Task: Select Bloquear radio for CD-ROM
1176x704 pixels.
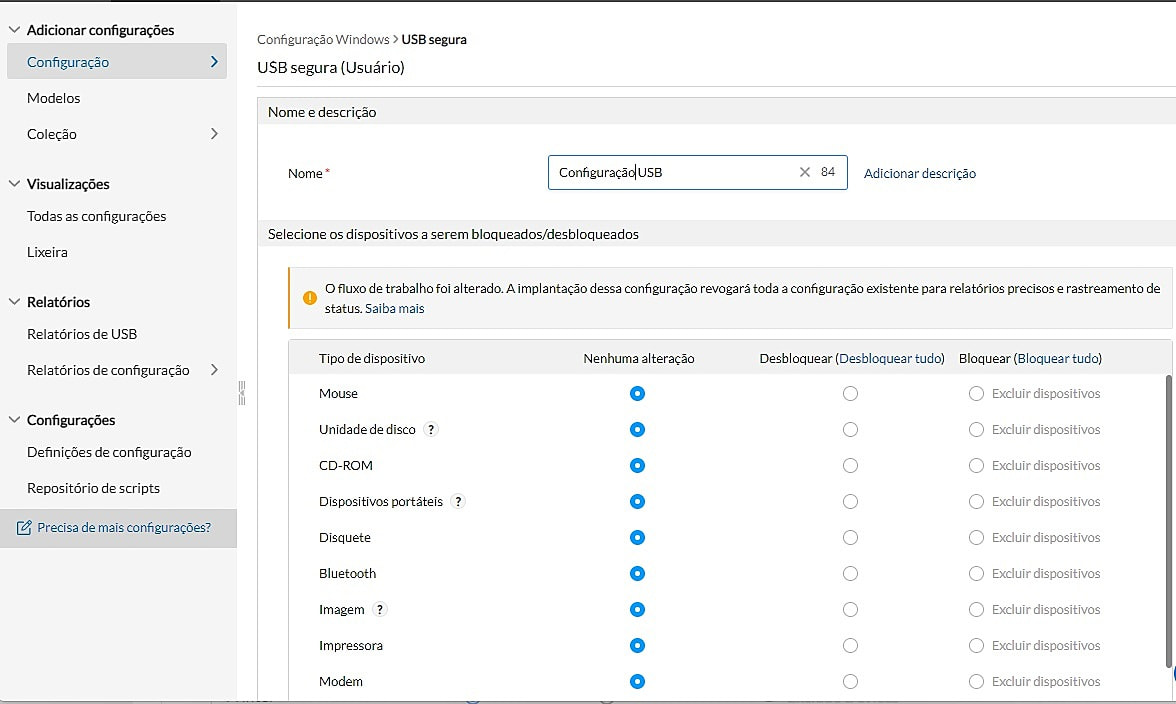Action: (976, 466)
